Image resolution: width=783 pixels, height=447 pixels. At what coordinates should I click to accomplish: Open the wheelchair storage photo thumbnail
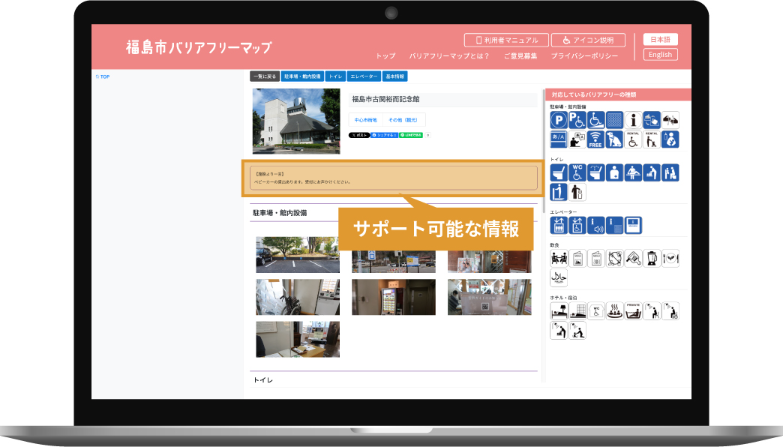point(298,297)
